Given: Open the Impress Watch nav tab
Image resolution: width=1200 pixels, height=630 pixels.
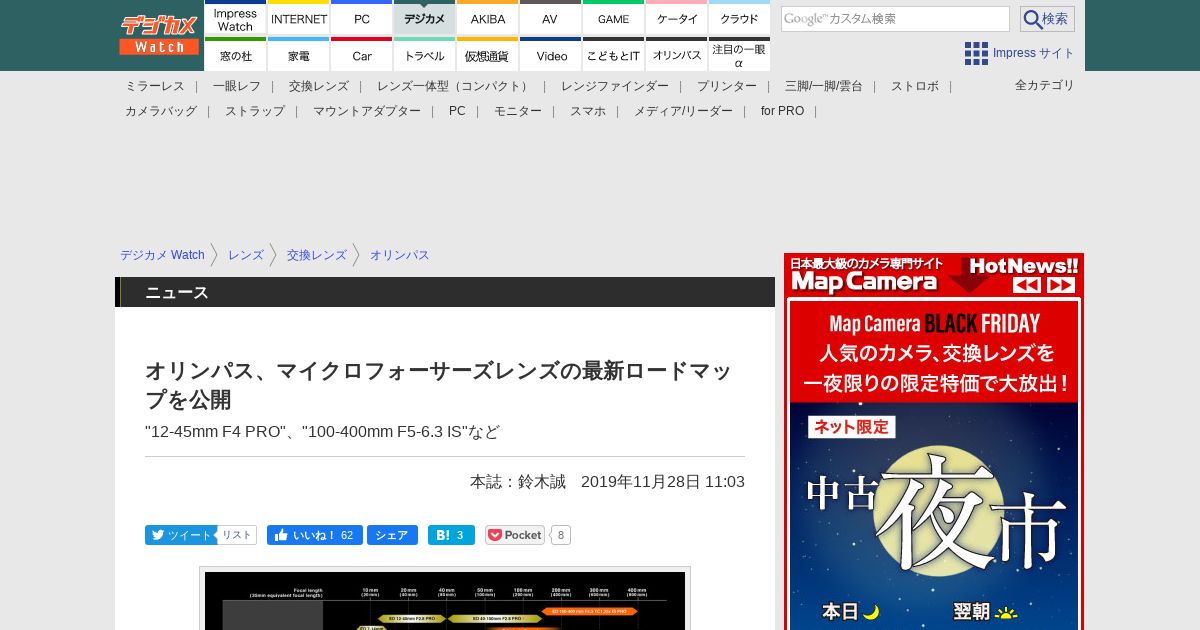Looking at the screenshot, I should [x=235, y=19].
